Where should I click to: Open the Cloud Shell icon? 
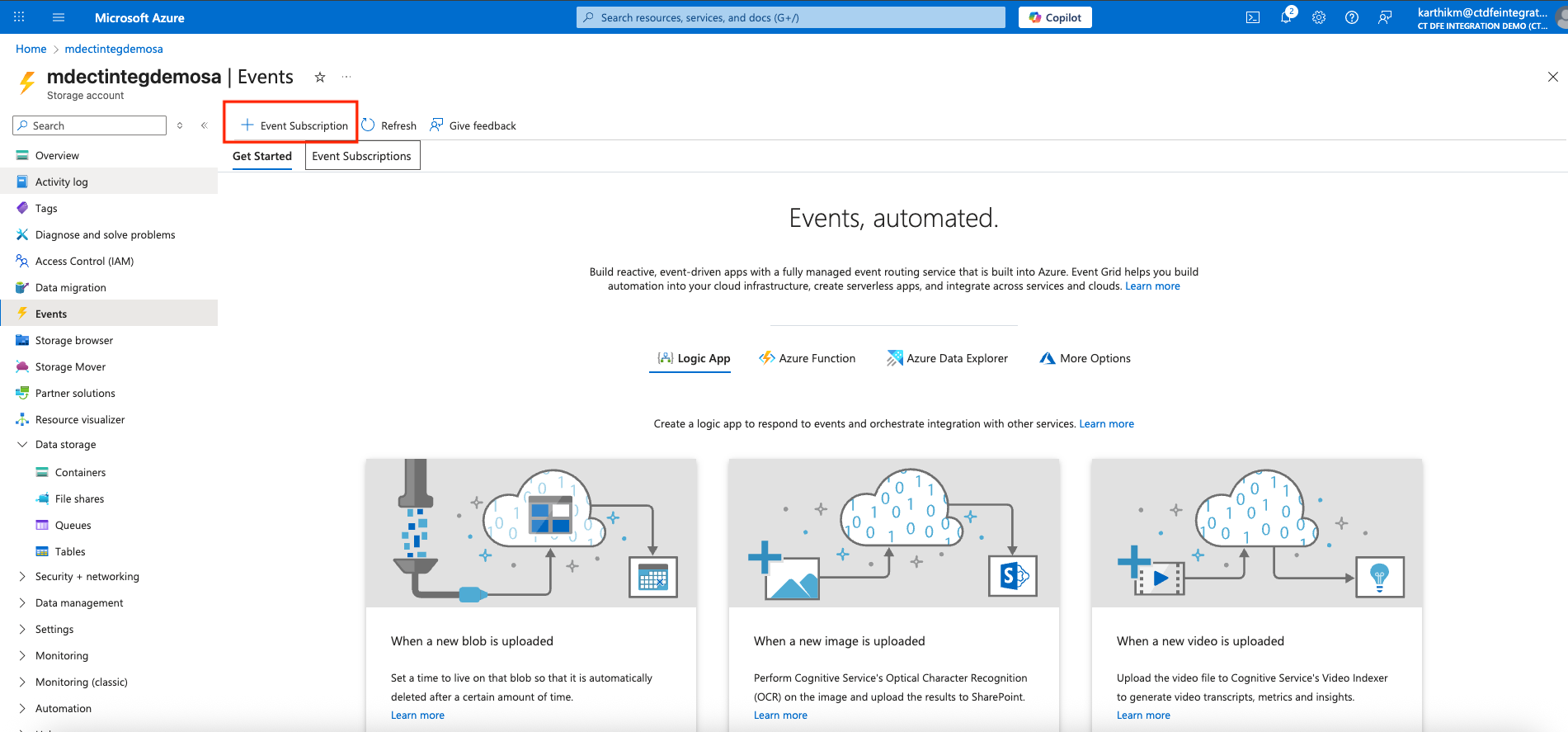point(1252,17)
